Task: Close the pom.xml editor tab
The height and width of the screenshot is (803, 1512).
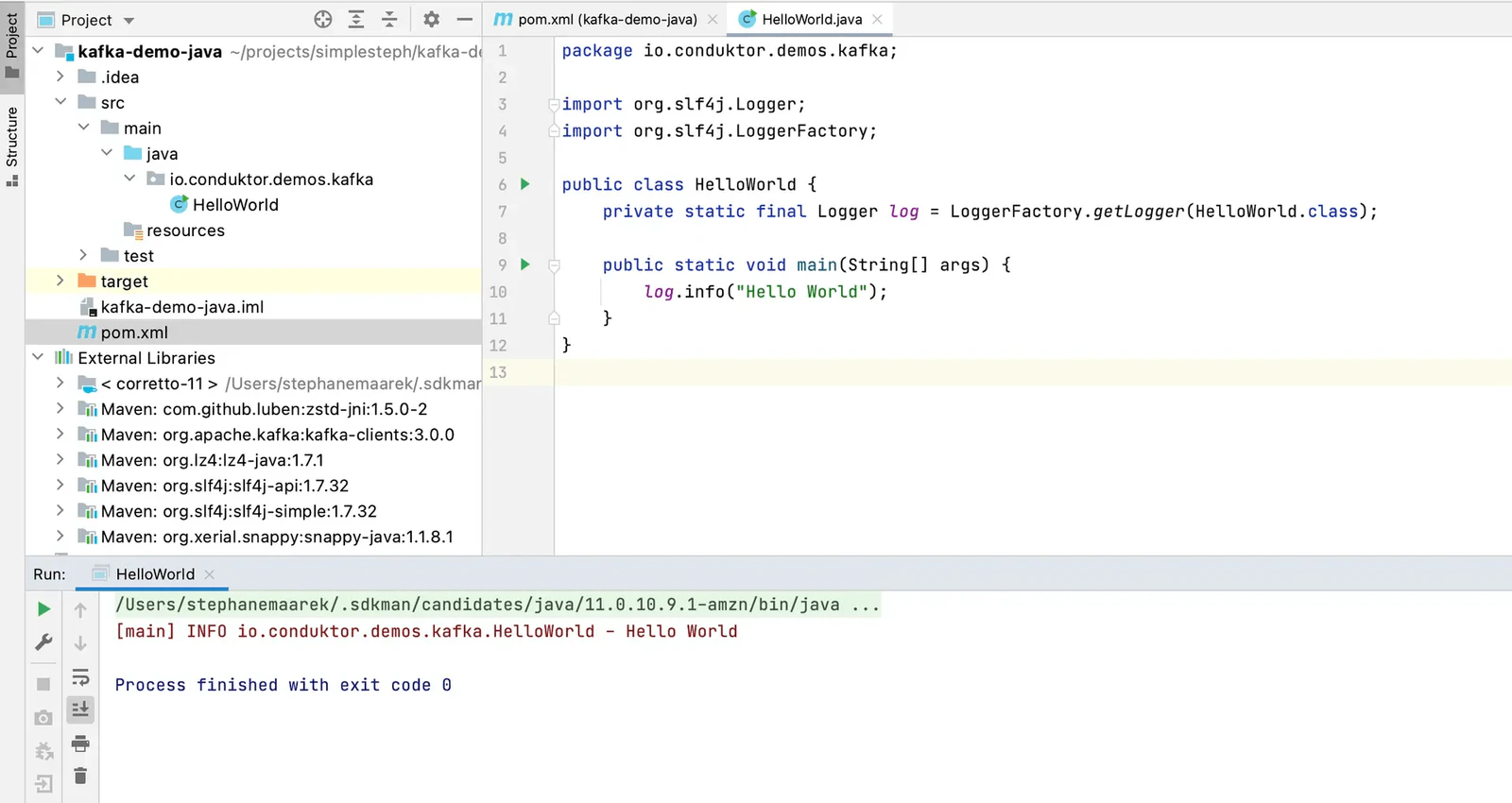Action: [x=713, y=19]
